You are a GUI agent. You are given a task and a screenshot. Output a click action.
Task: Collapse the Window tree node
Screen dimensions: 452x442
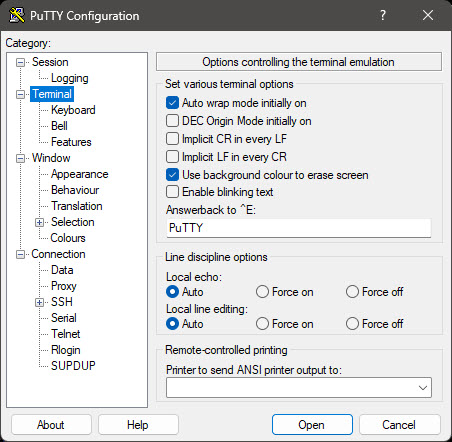(21, 158)
